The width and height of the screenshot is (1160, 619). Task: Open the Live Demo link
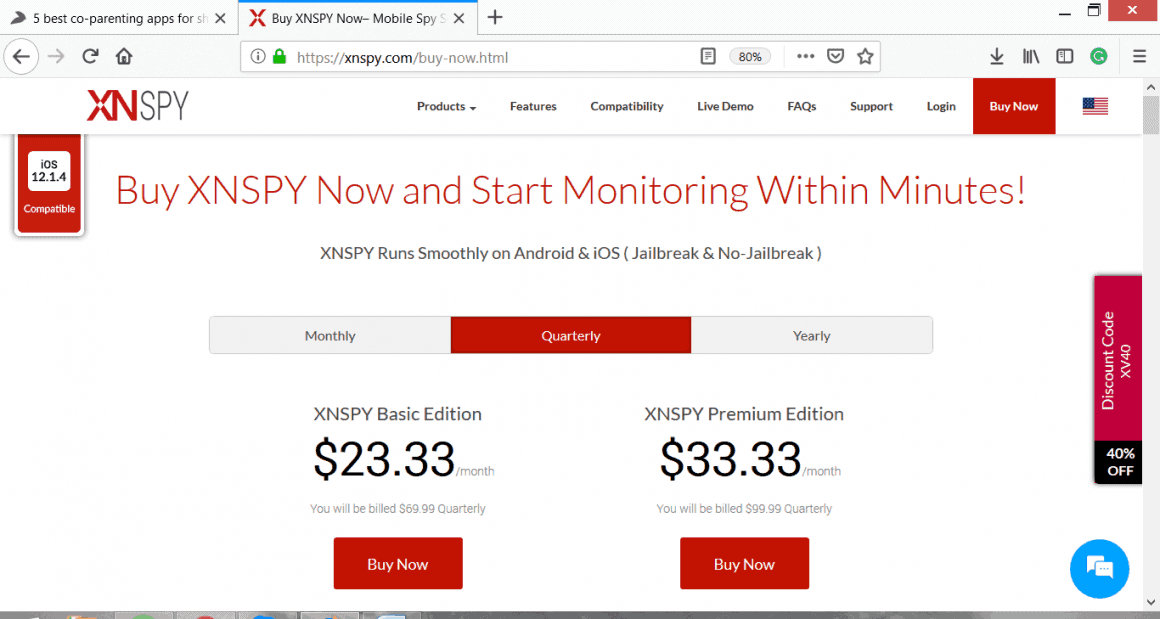click(725, 106)
